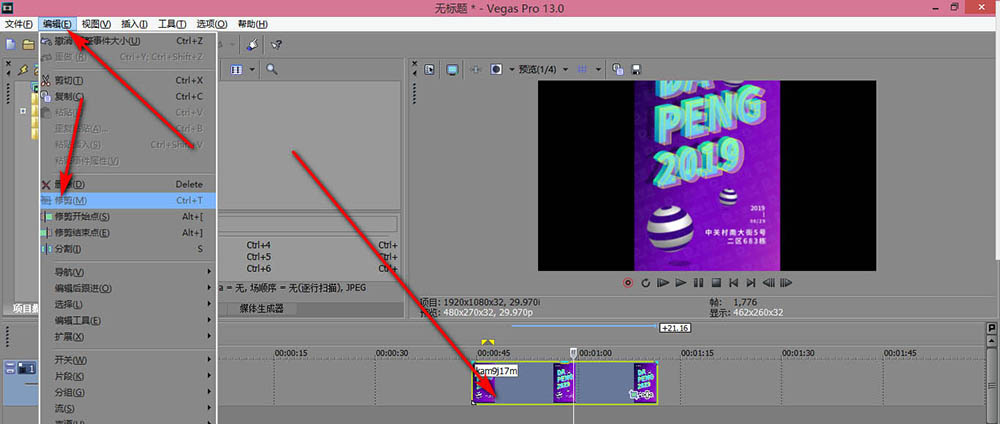Open the overlays grid dropdown arrow
The image size is (1000, 424).
pyautogui.click(x=598, y=69)
